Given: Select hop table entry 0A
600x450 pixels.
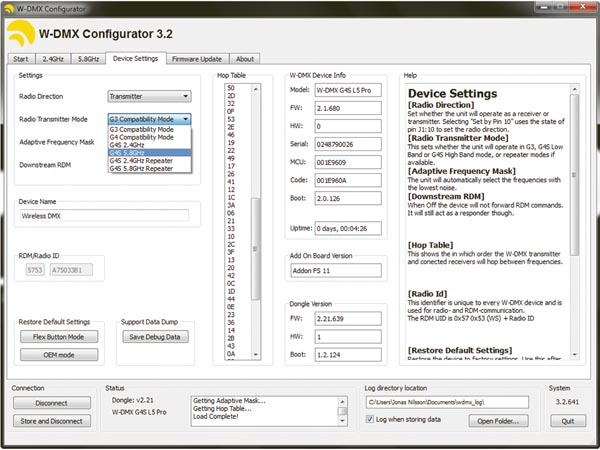Looking at the screenshot, I should tap(231, 354).
